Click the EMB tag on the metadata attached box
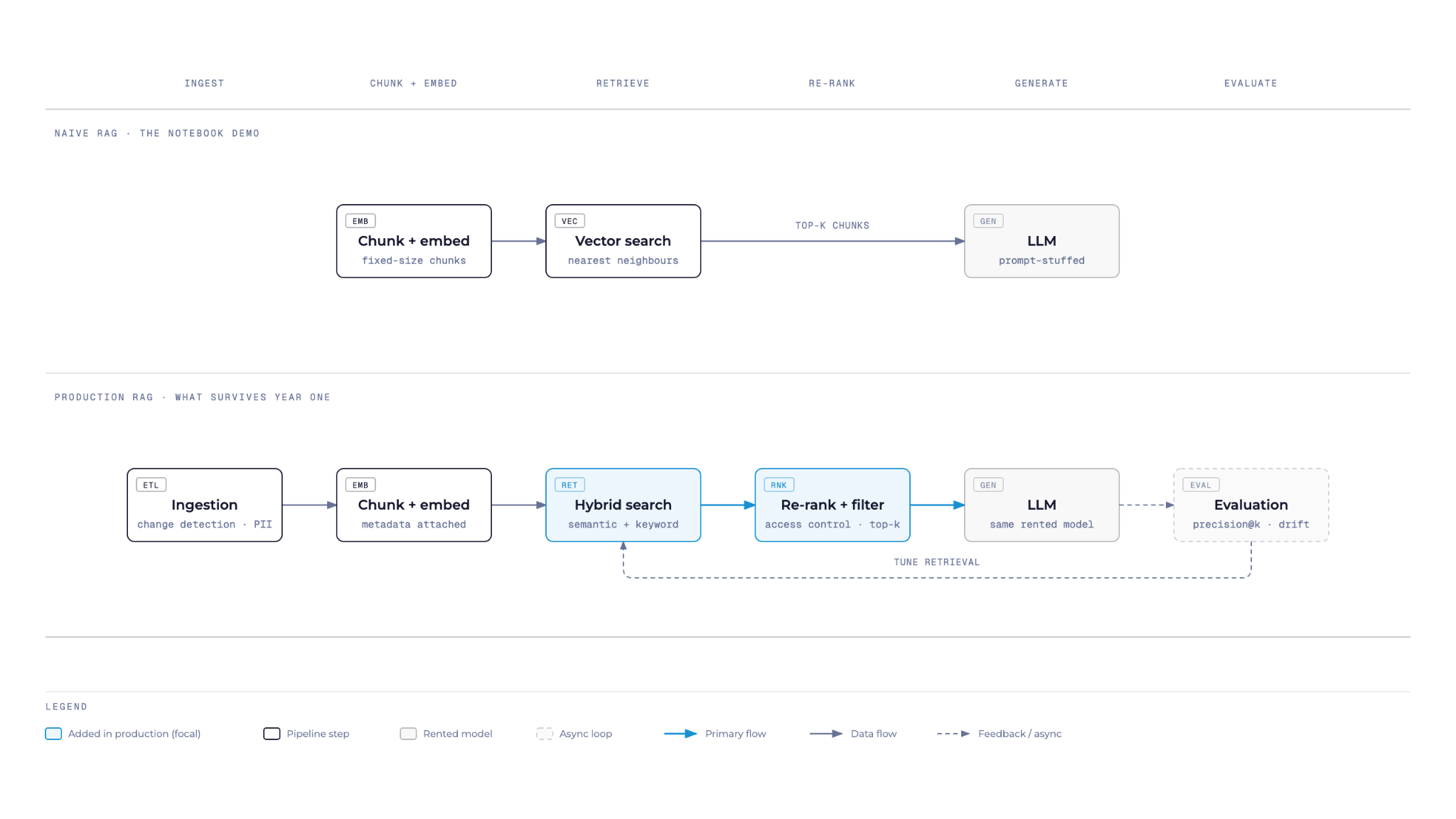This screenshot has height=819, width=1456. point(360,485)
